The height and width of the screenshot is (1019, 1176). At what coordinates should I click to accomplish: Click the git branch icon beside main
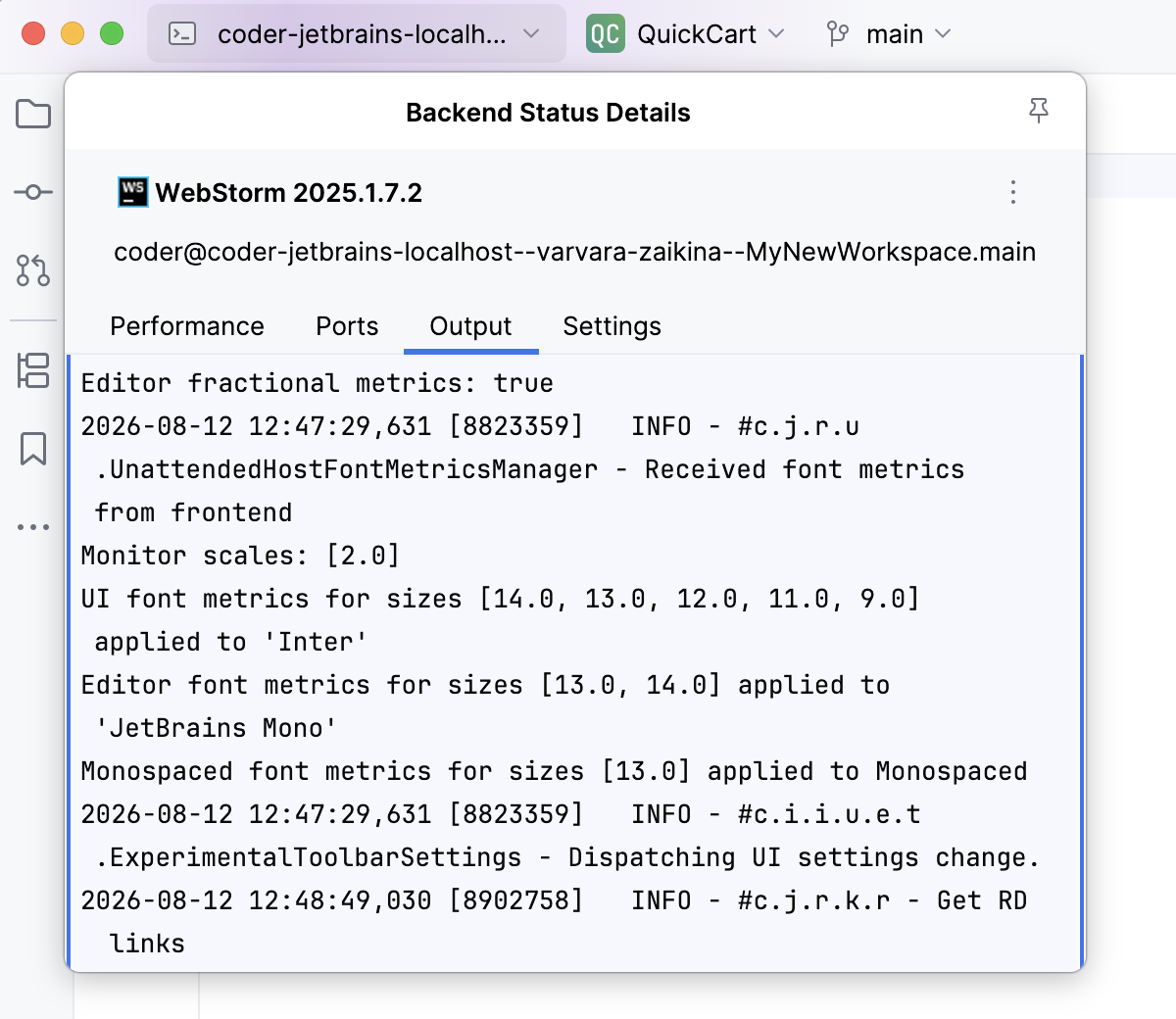[838, 34]
